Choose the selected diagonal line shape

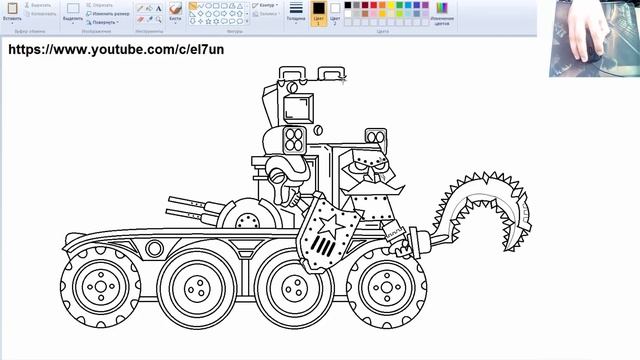click(193, 6)
